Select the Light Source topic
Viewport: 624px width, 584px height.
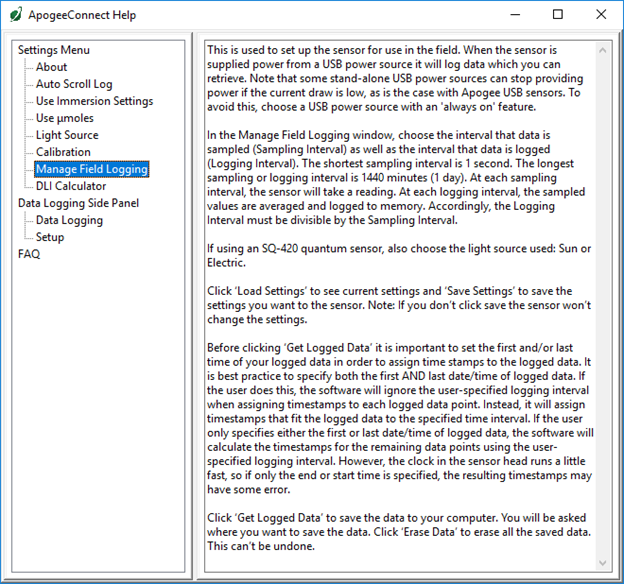pyautogui.click(x=67, y=135)
